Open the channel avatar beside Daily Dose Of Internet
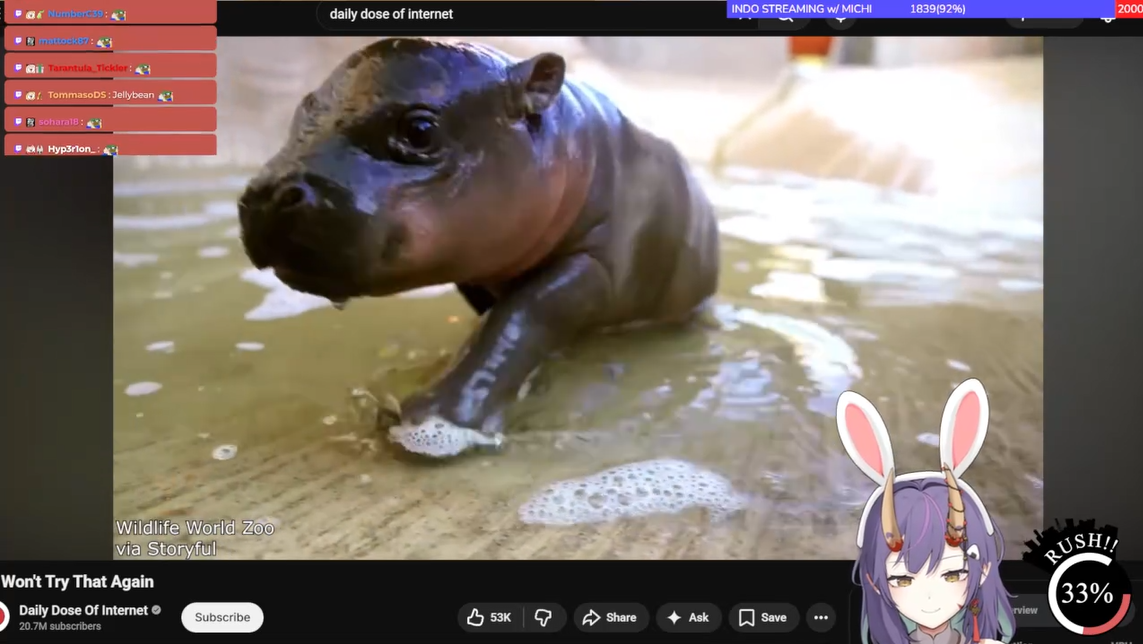Screen dimensions: 1143x644 [x=4, y=617]
